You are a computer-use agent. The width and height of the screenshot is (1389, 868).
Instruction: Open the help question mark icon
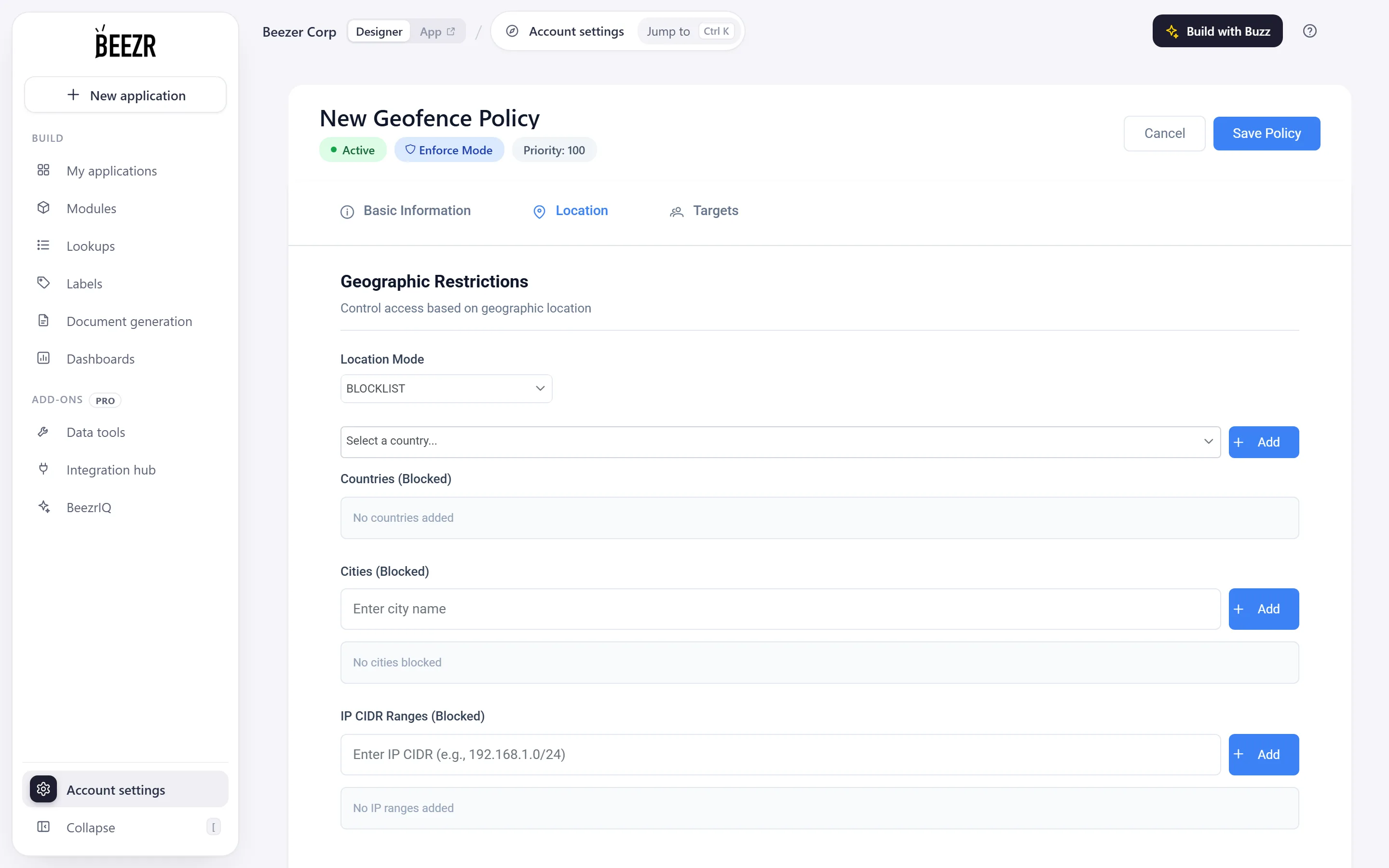point(1309,31)
